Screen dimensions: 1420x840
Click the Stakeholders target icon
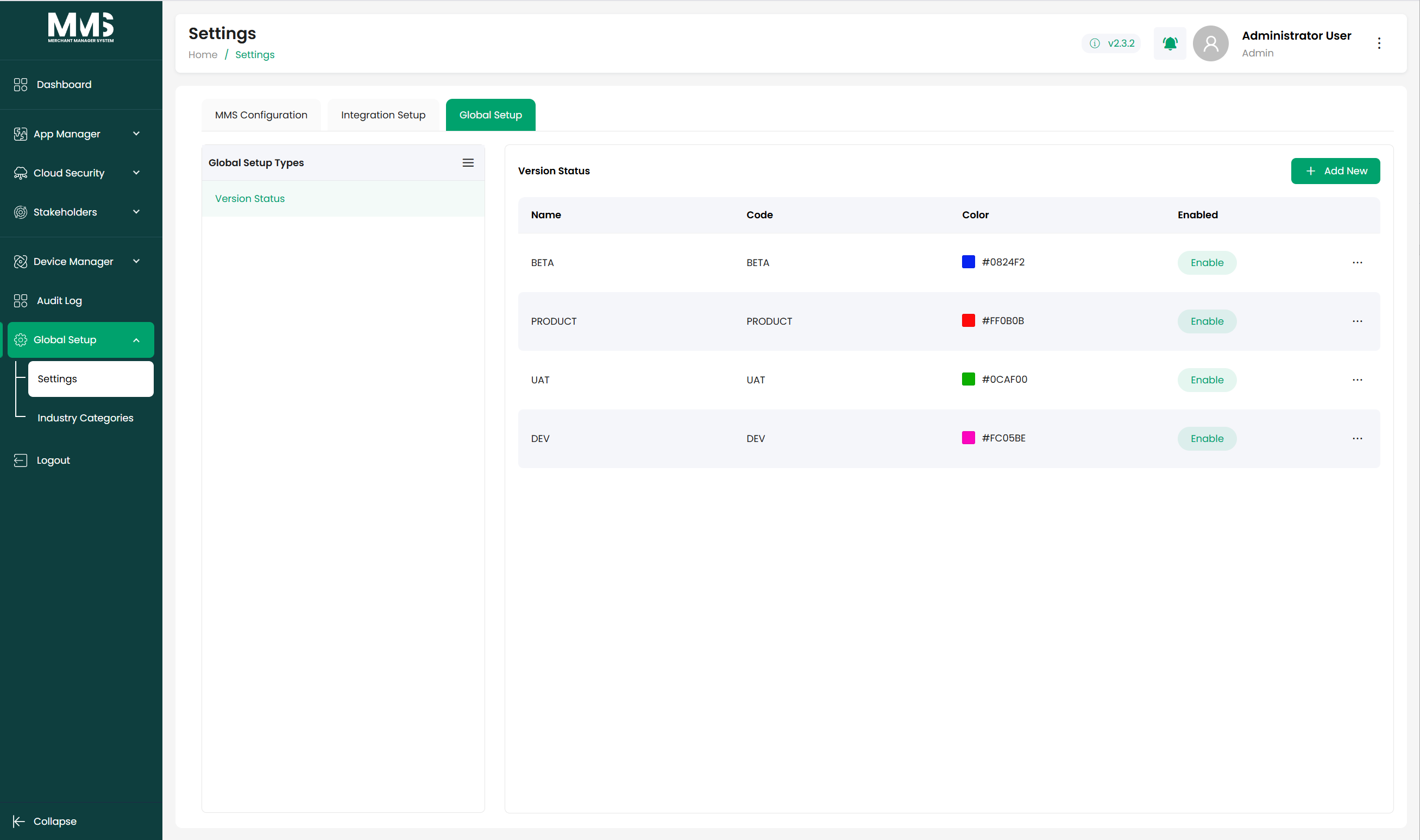click(21, 212)
